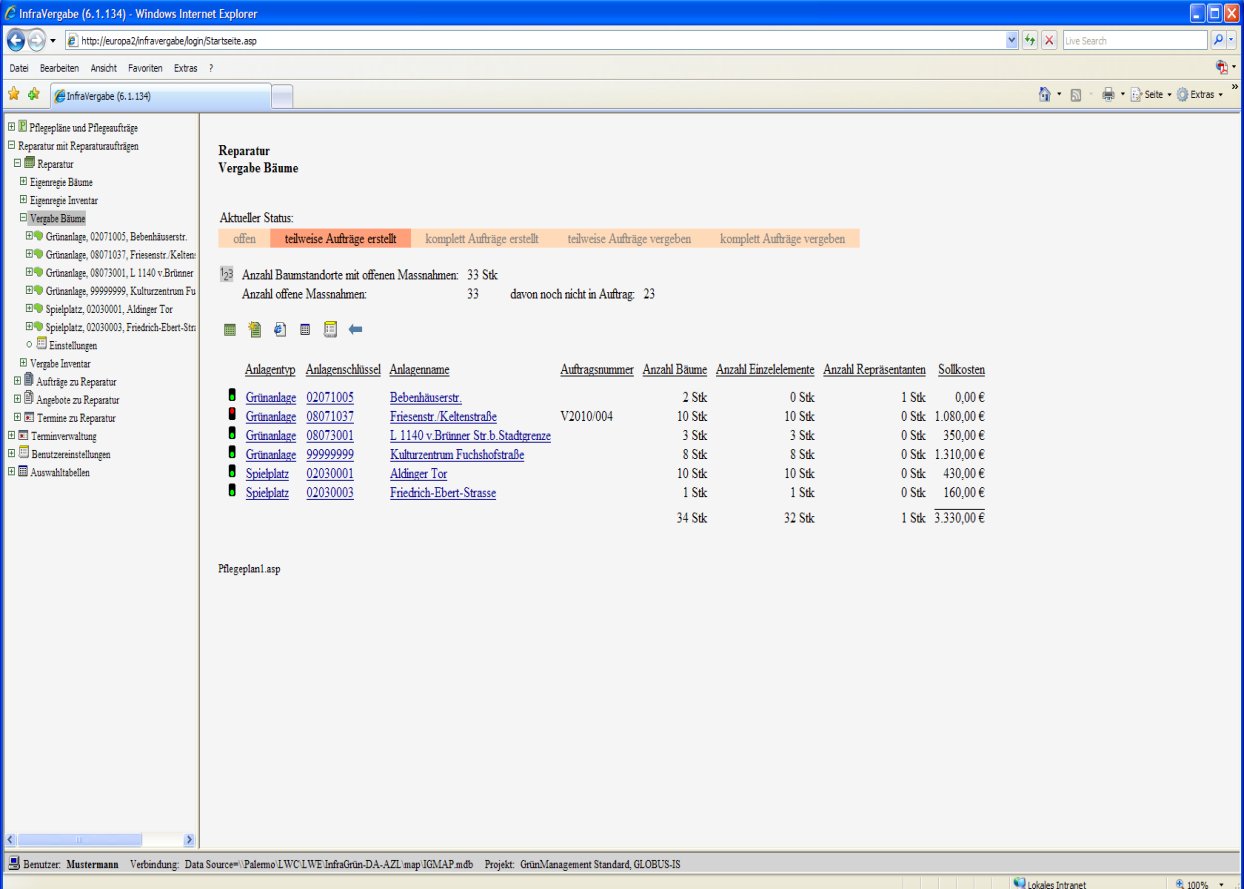This screenshot has height=889, width=1244.
Task: Open Anlagenschlüssel 02030001 link
Action: tap(329, 474)
